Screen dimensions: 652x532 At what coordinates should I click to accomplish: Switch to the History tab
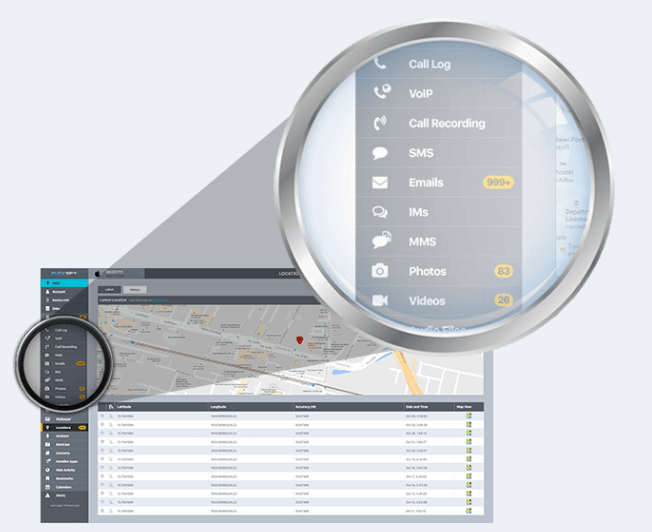(x=133, y=290)
